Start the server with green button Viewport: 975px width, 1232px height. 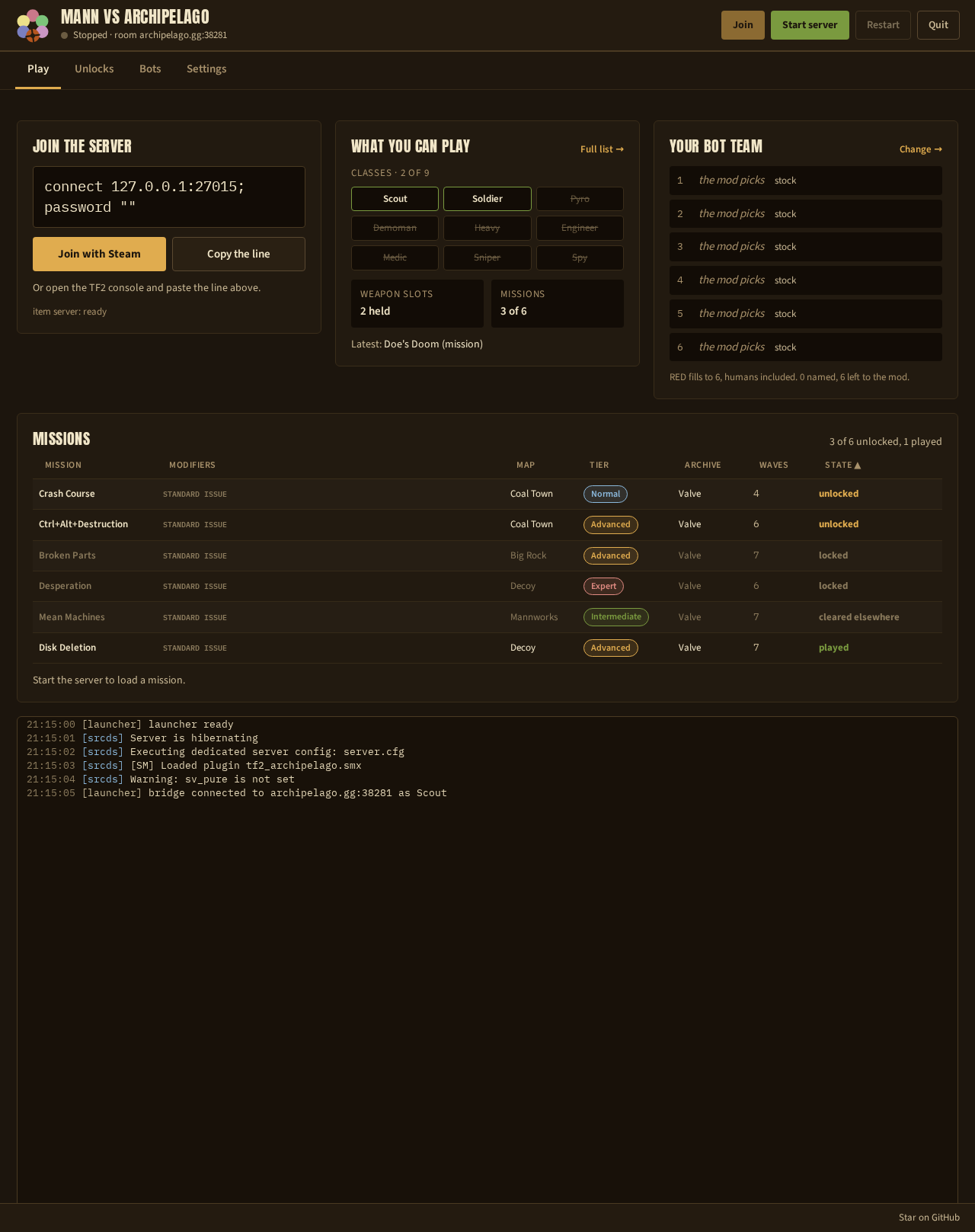[810, 25]
